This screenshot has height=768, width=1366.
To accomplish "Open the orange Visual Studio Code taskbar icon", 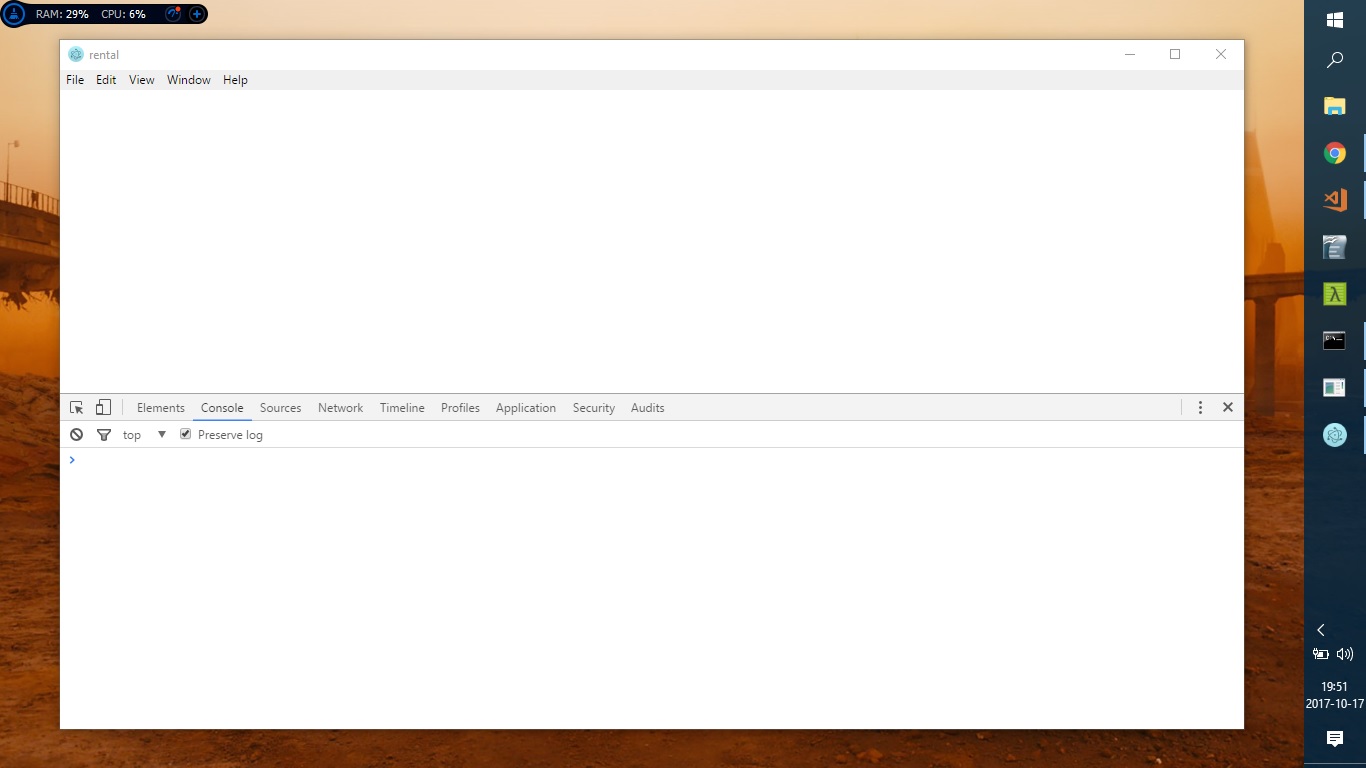I will tap(1334, 200).
